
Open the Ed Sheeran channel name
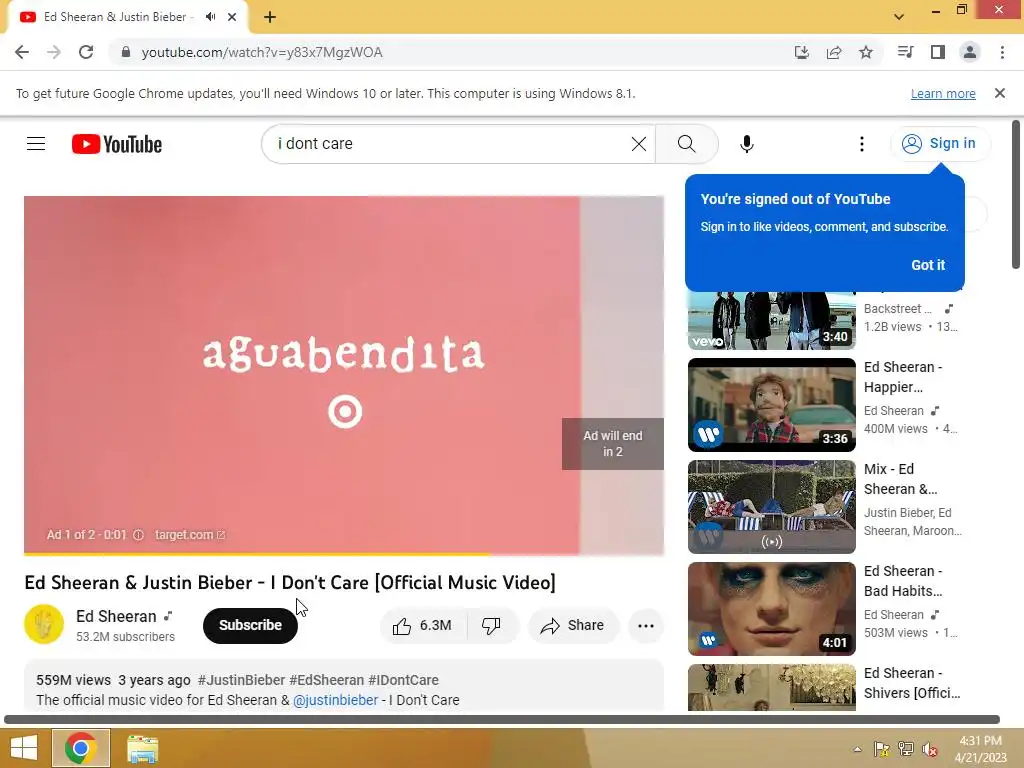click(x=116, y=616)
